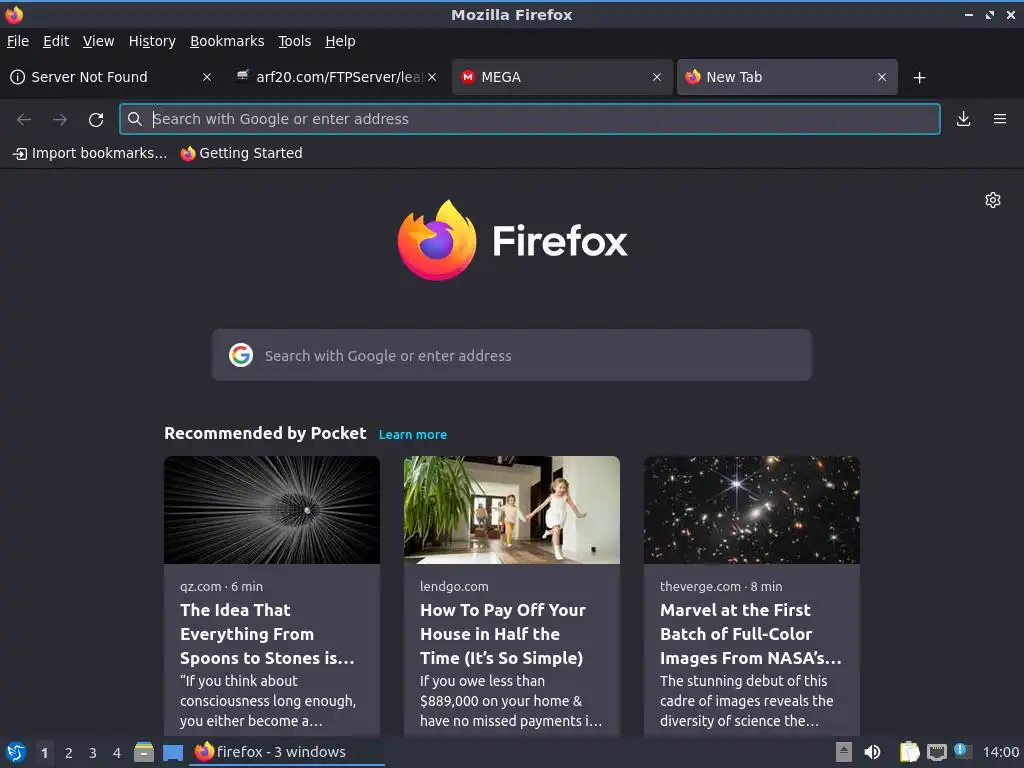
Task: Open the Downloads panel icon
Action: tap(963, 119)
